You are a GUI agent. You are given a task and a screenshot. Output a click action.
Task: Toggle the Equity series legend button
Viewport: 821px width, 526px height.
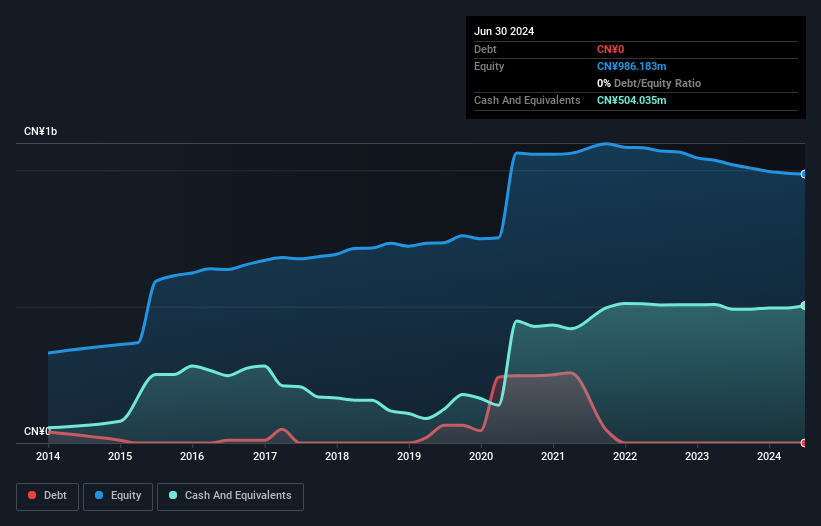[x=118, y=496]
